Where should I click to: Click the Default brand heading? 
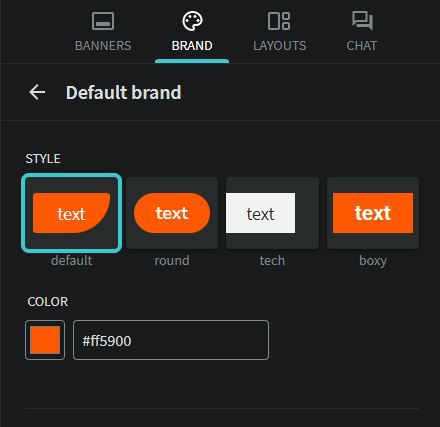pyautogui.click(x=124, y=92)
